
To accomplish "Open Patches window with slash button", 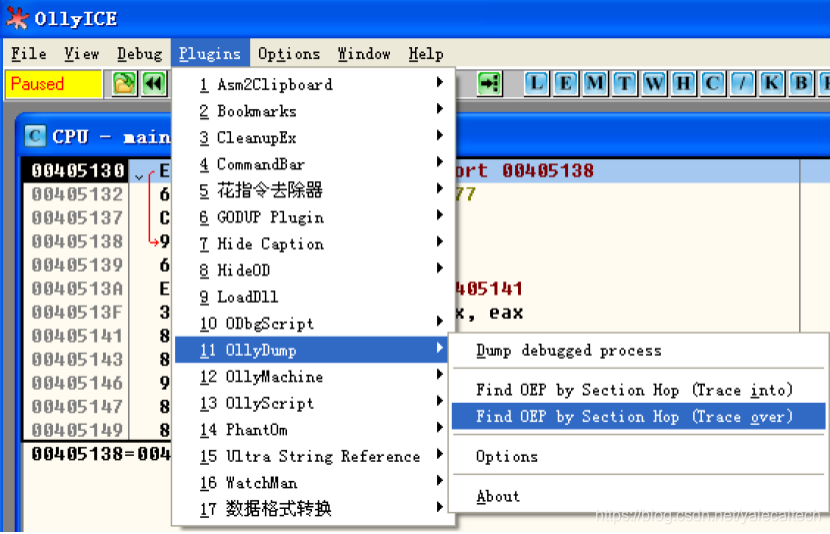I will coord(743,84).
